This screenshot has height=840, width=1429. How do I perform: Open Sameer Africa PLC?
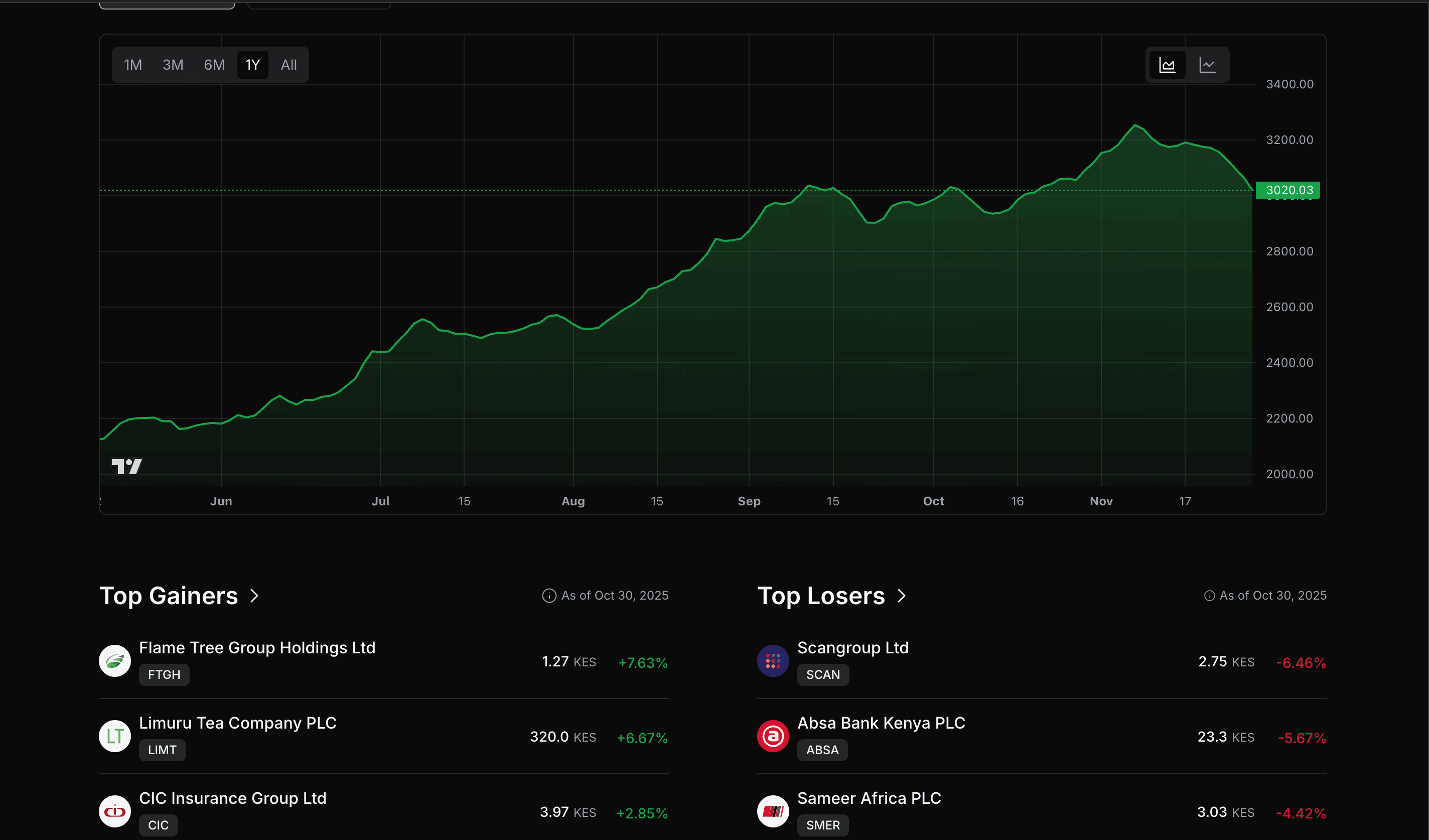pos(870,798)
